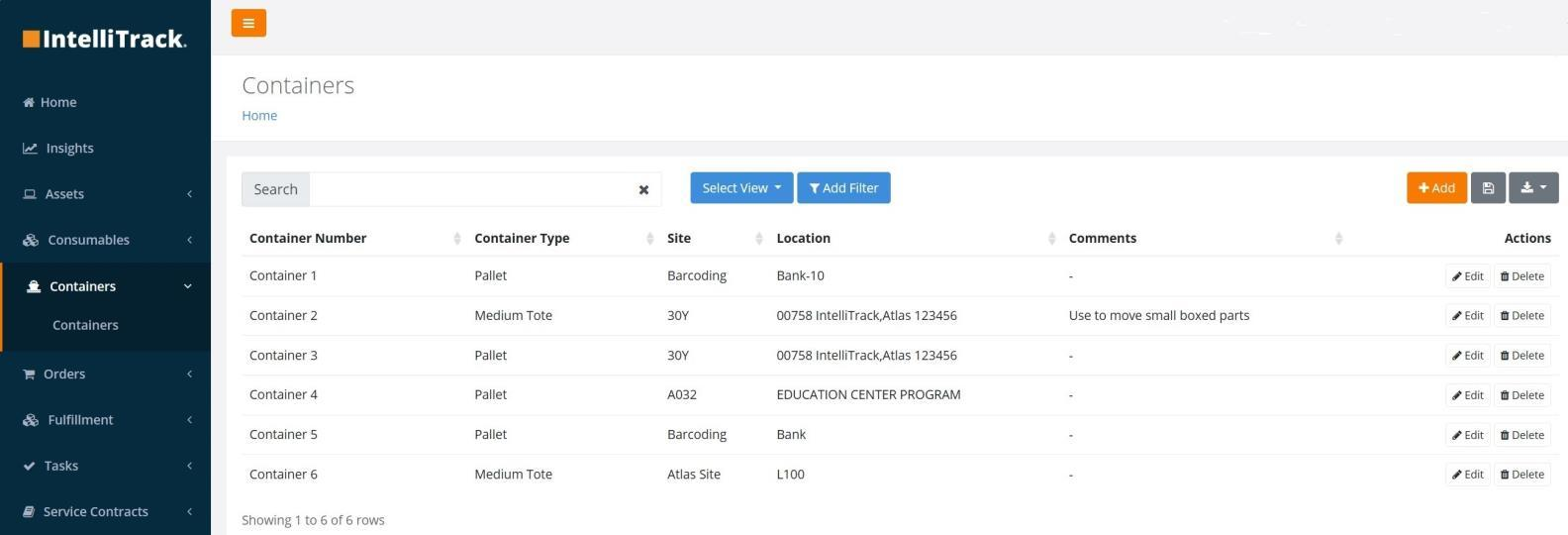
Task: Open the download export dropdown button
Action: (1533, 188)
